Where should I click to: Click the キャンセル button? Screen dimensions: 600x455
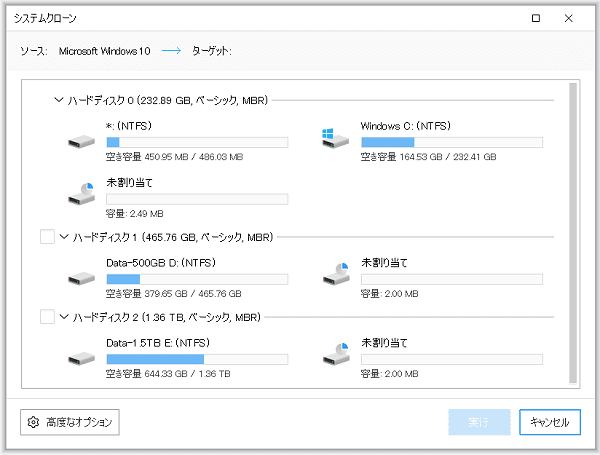549,422
